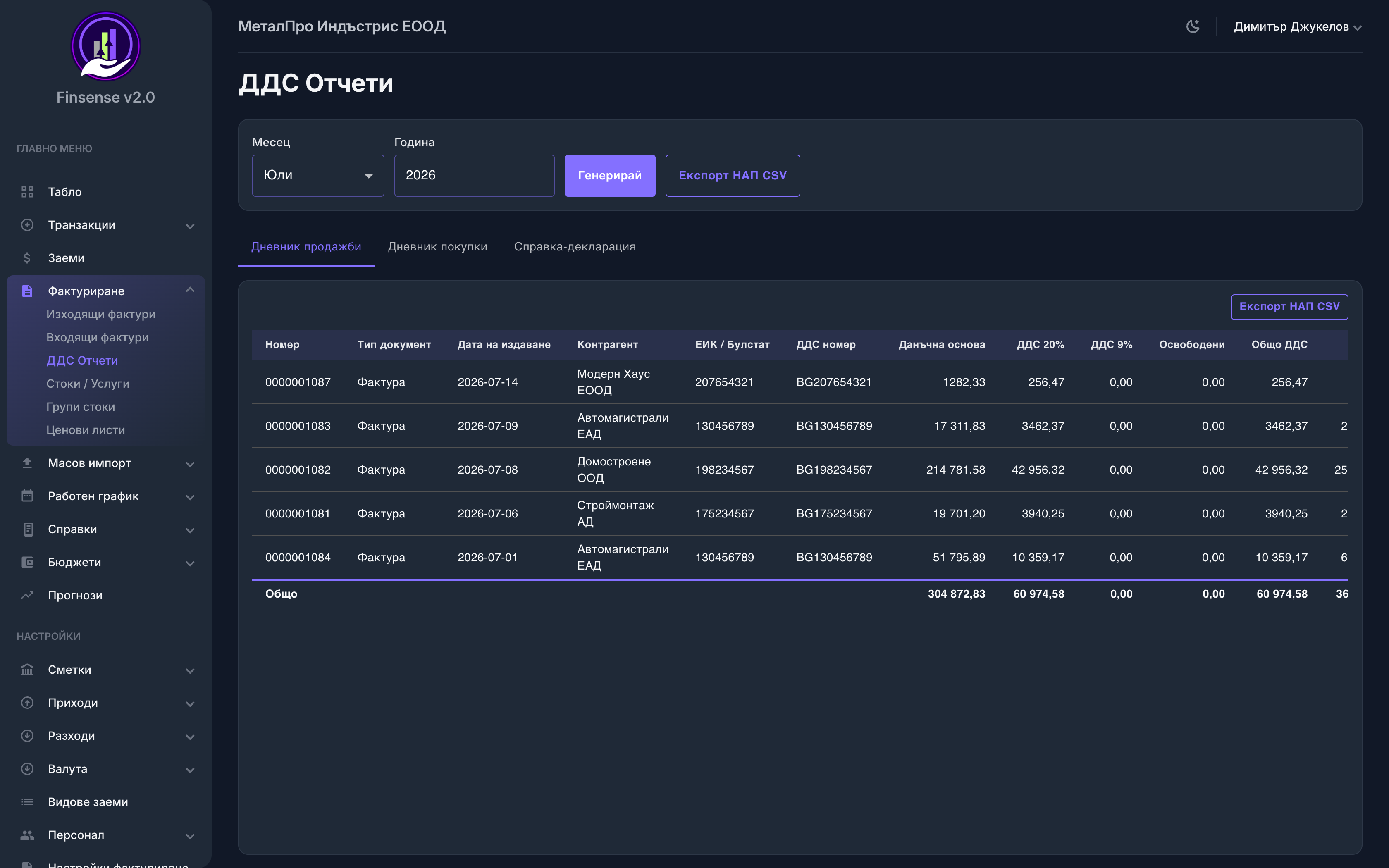Viewport: 1389px width, 868px height.
Task: Click the Заеми dollar icon
Action: [x=27, y=258]
